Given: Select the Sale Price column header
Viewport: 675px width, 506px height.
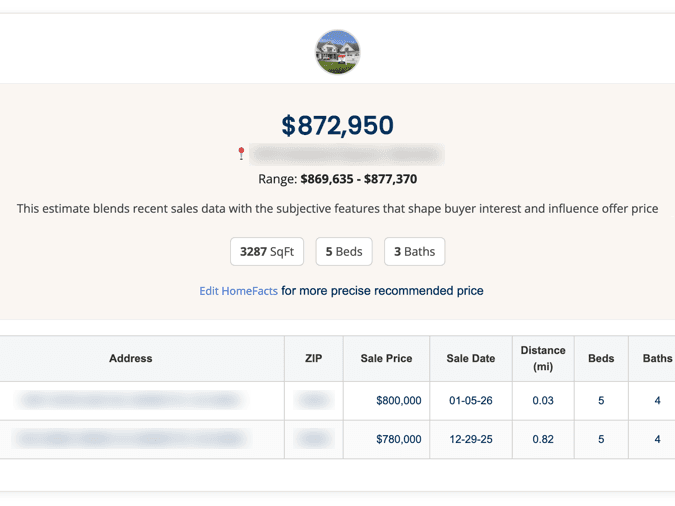Looking at the screenshot, I should click(x=386, y=358).
